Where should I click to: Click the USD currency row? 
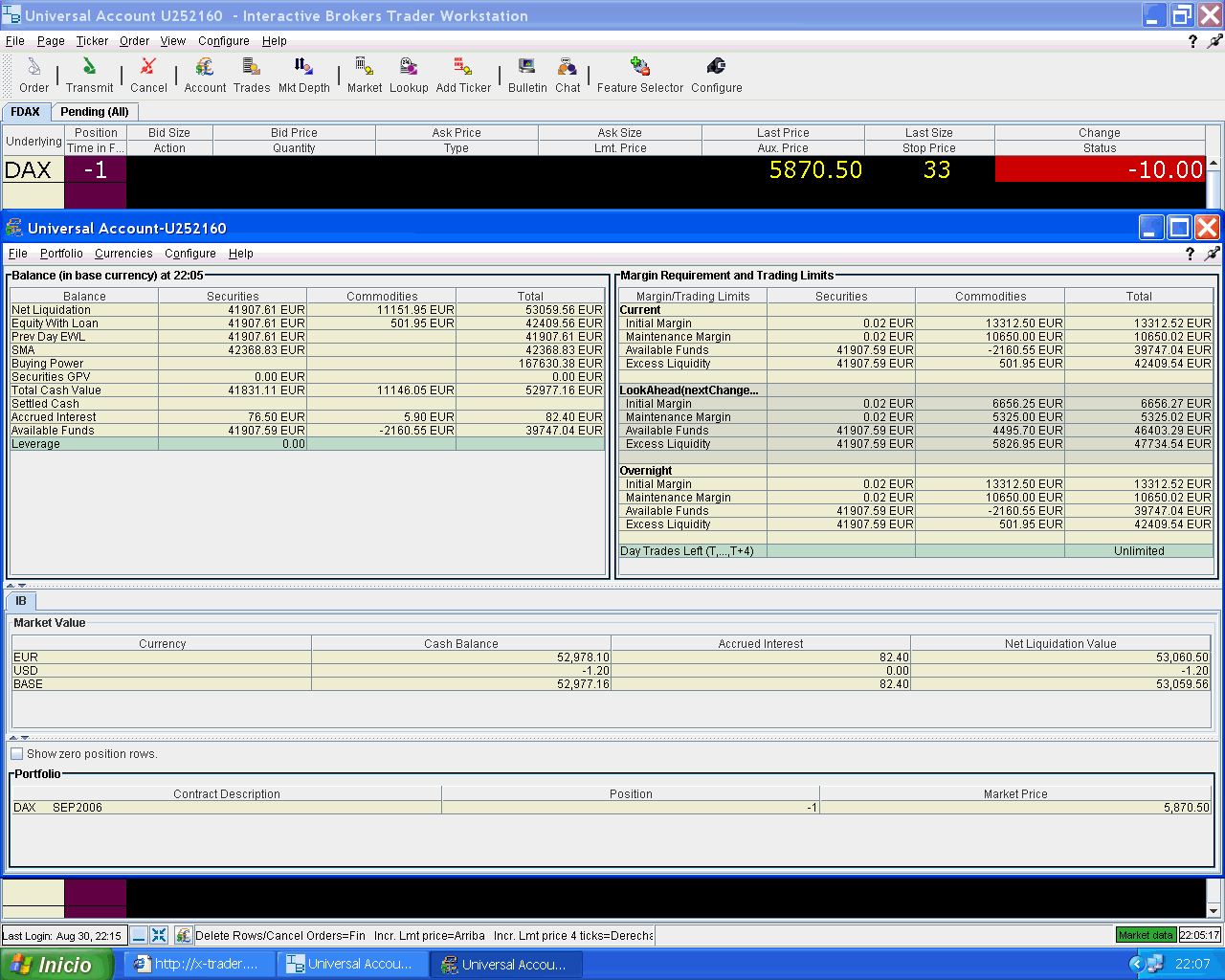611,671
